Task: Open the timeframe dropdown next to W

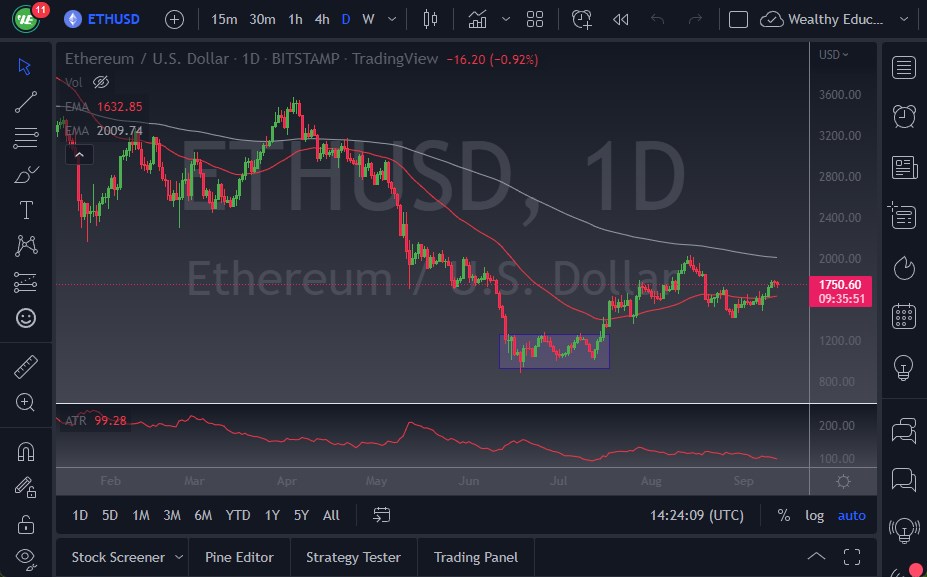Action: tap(391, 19)
